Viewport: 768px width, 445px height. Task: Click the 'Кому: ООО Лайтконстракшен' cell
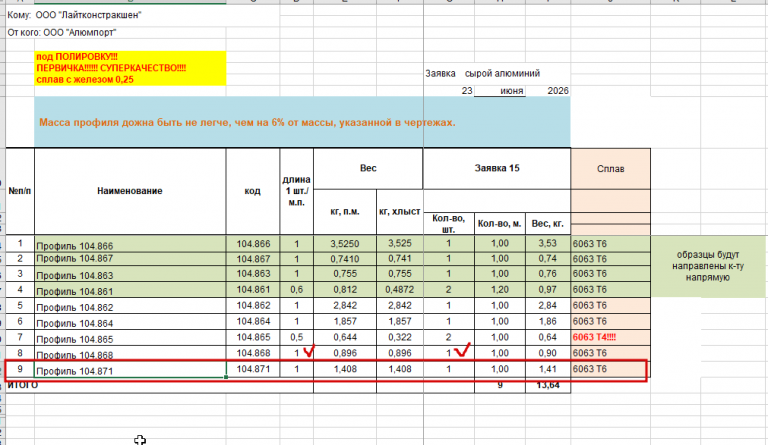(x=74, y=15)
